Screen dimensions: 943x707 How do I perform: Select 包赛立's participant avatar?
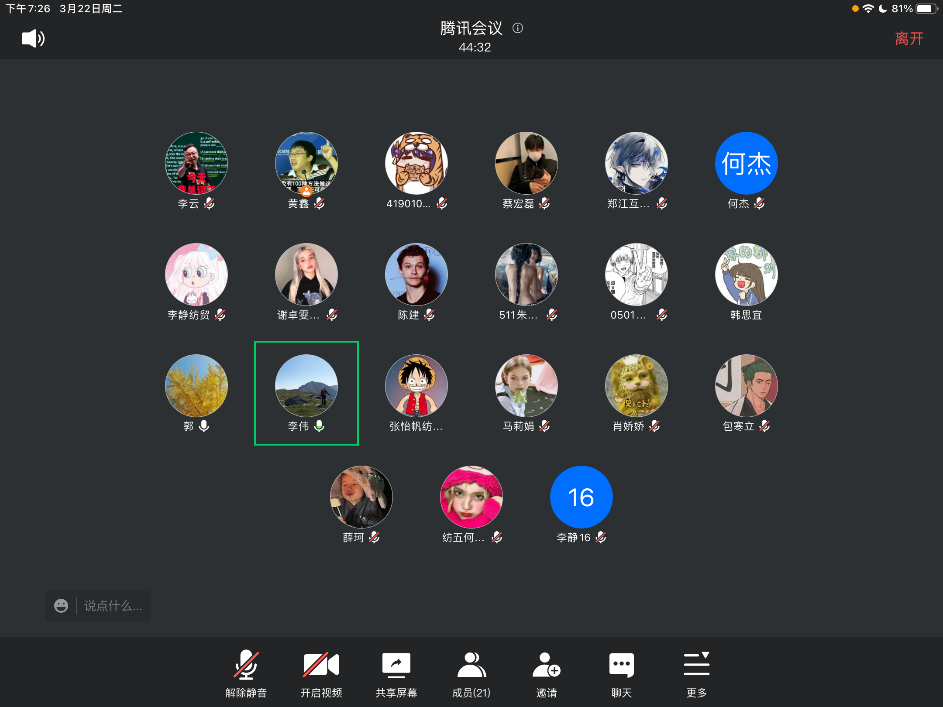746,385
